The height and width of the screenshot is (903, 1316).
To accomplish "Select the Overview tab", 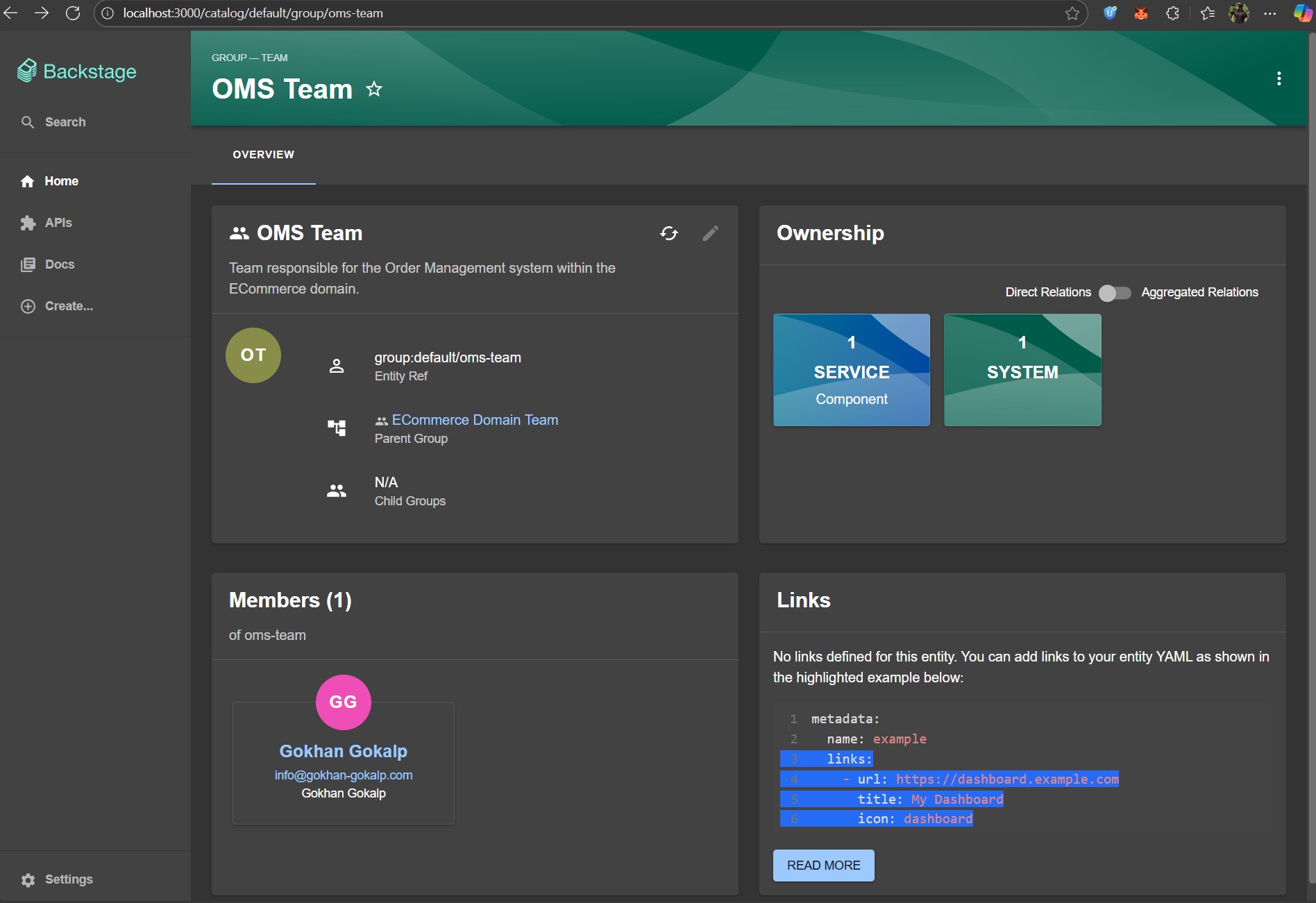I will point(263,155).
